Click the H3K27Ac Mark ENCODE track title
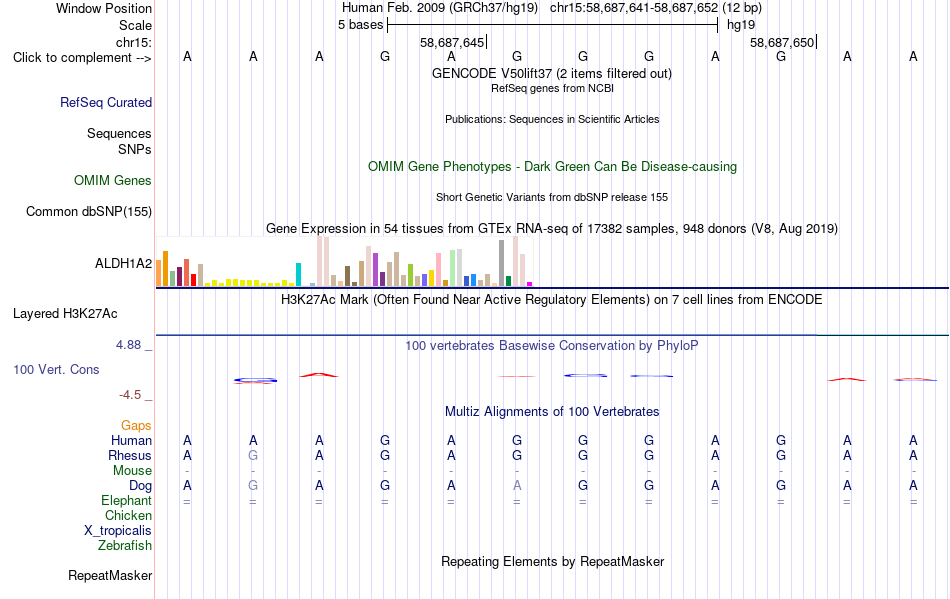 552,299
